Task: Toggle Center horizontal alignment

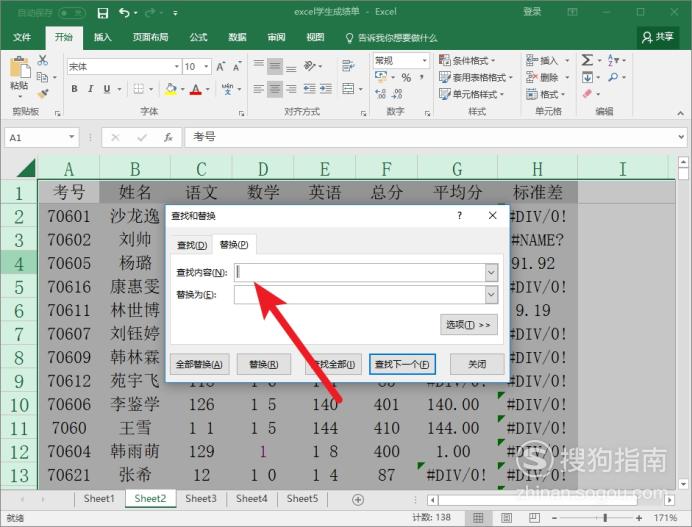Action: [275, 89]
